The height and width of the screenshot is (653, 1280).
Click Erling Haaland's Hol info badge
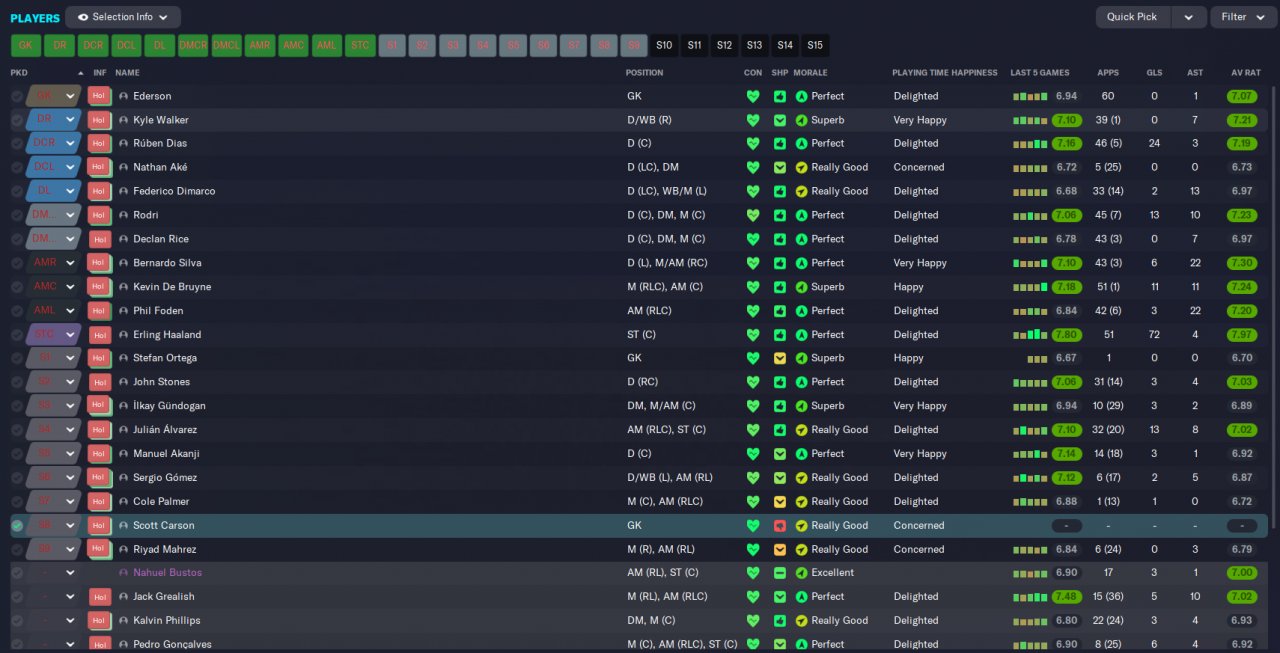pyautogui.click(x=98, y=335)
